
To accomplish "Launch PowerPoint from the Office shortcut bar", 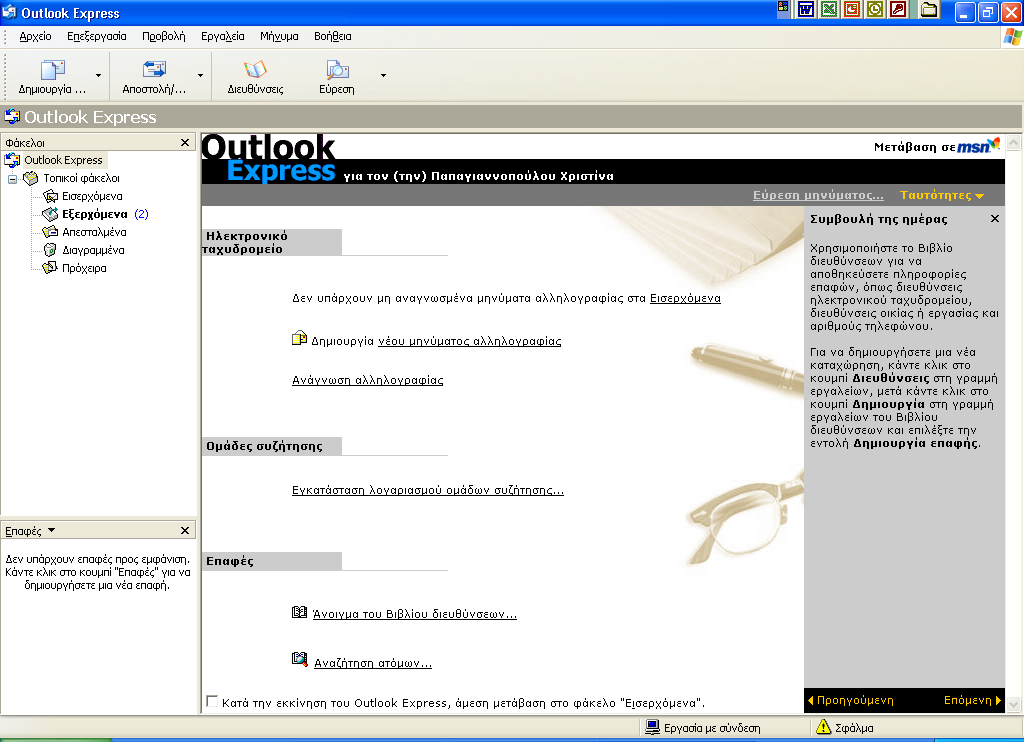I will [852, 9].
